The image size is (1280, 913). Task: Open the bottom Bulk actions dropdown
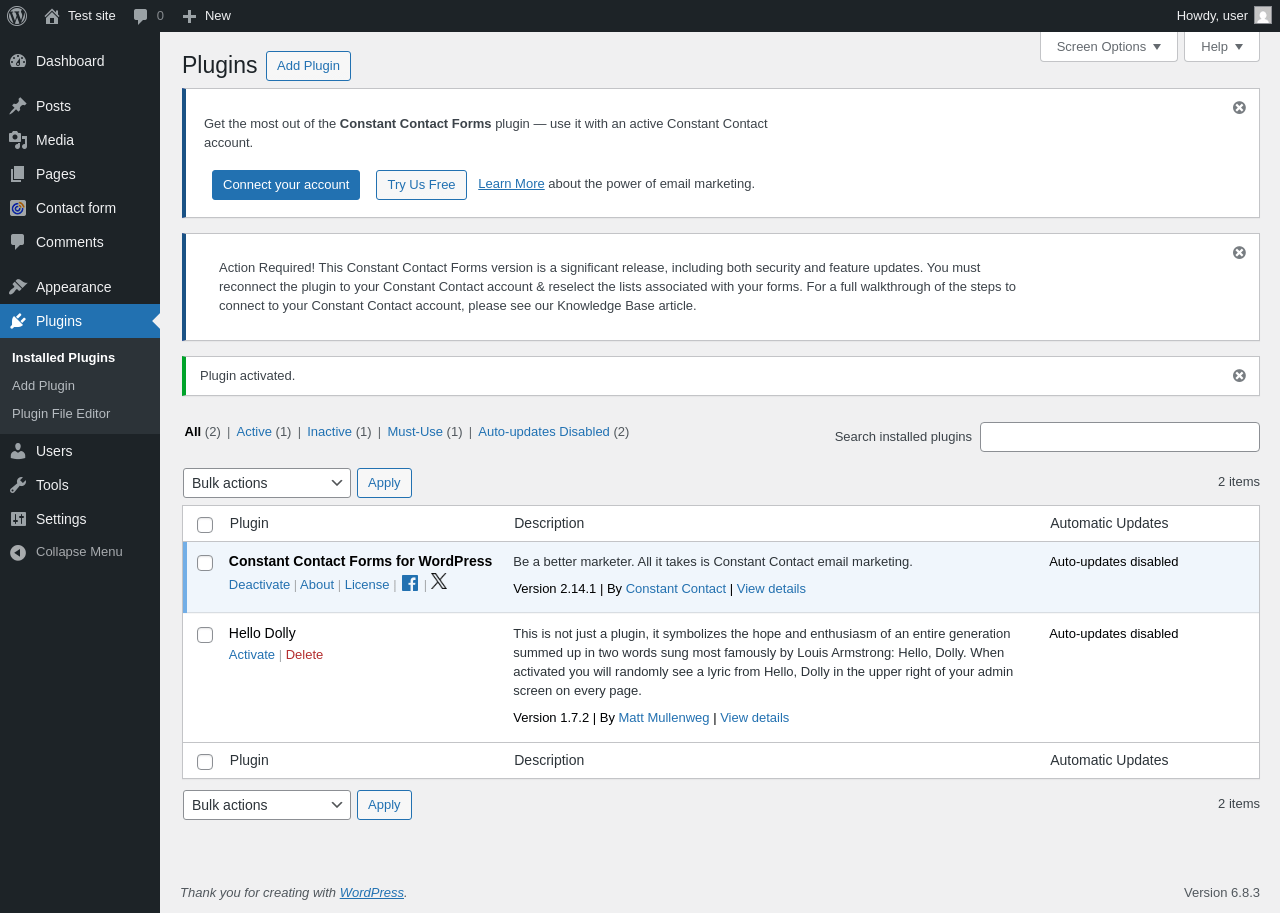[266, 805]
